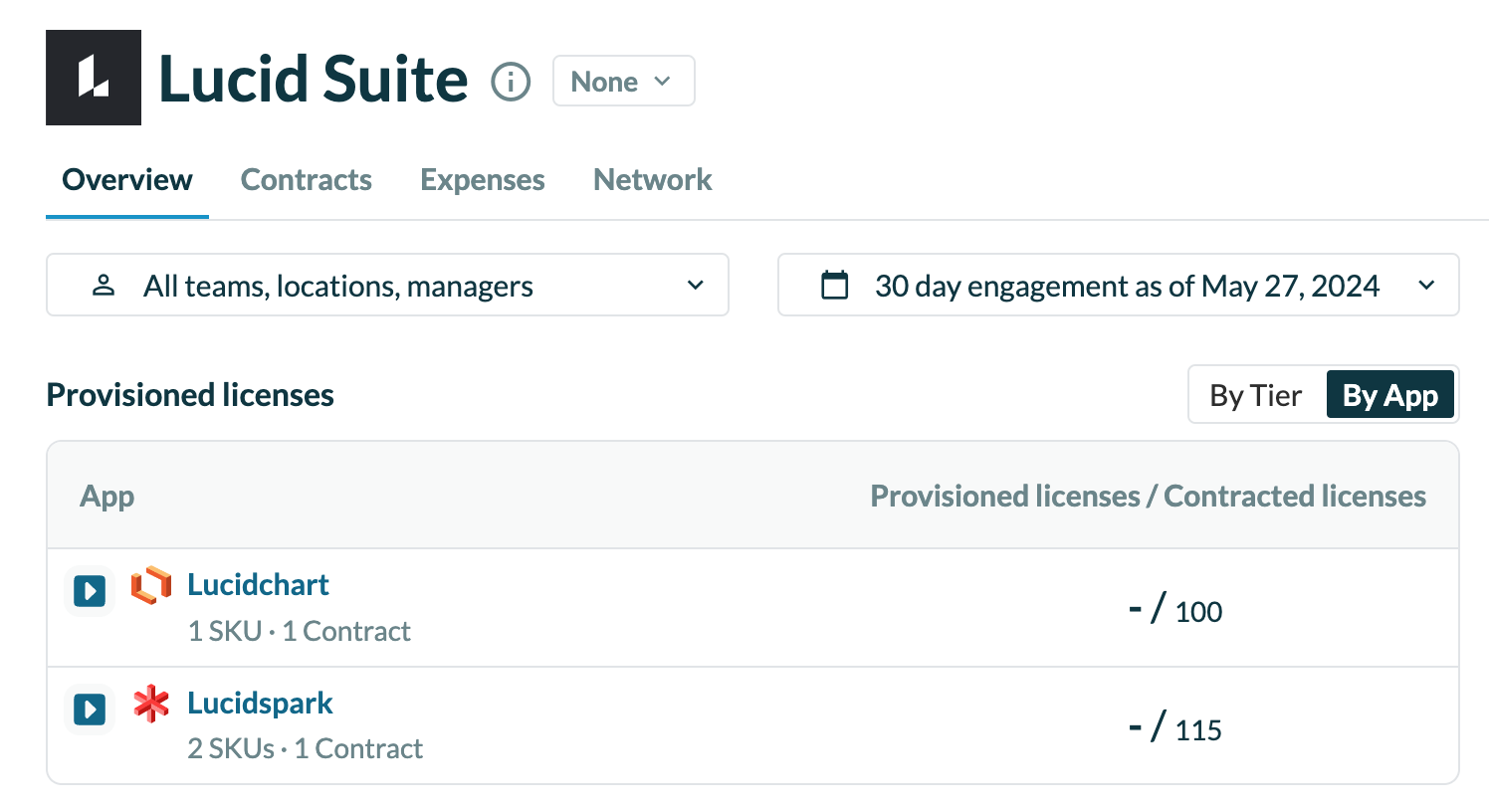Go to the Network tab
1489x812 pixels.
point(652,180)
